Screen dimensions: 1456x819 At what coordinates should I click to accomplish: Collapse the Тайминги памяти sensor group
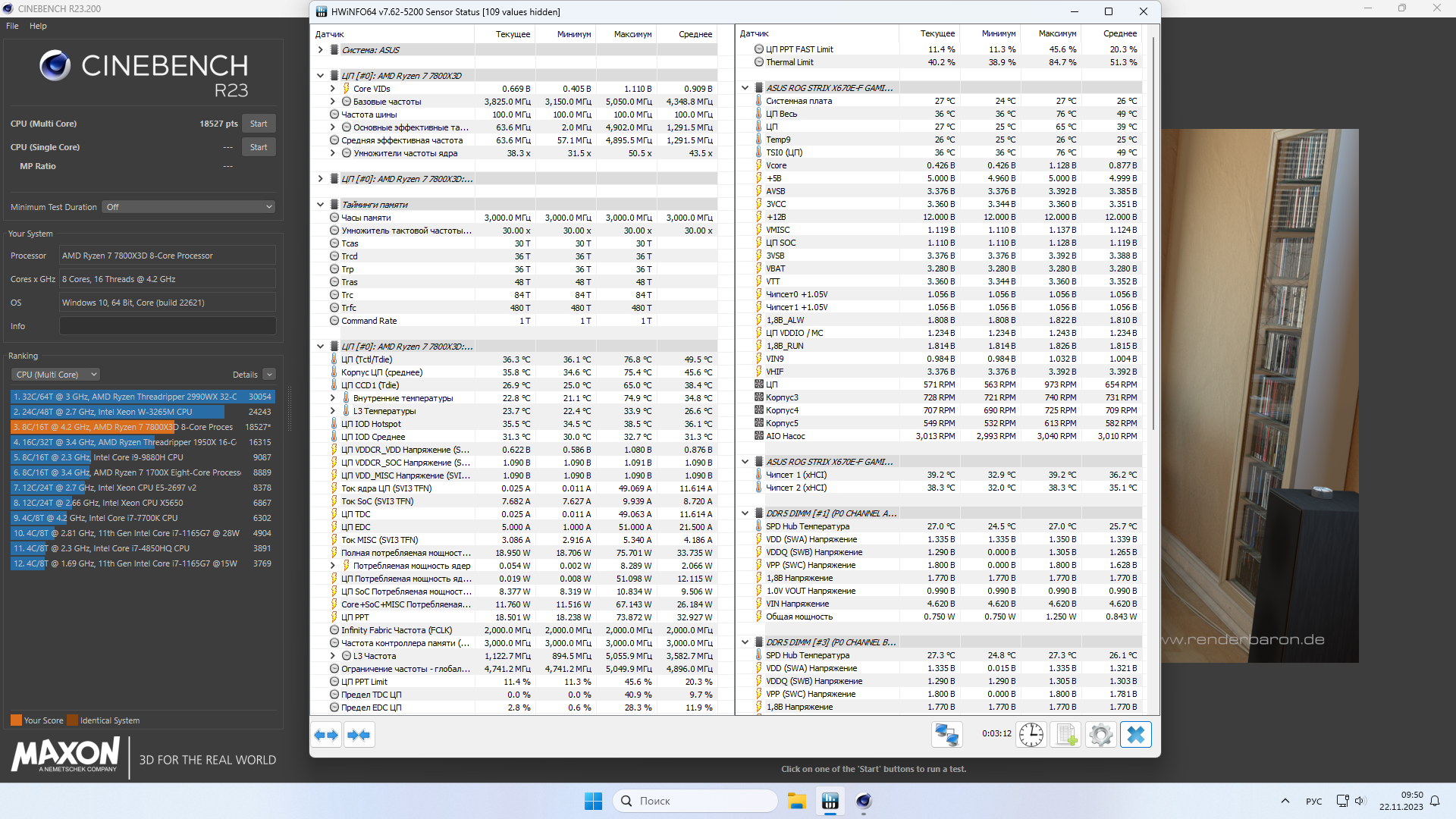click(x=320, y=205)
